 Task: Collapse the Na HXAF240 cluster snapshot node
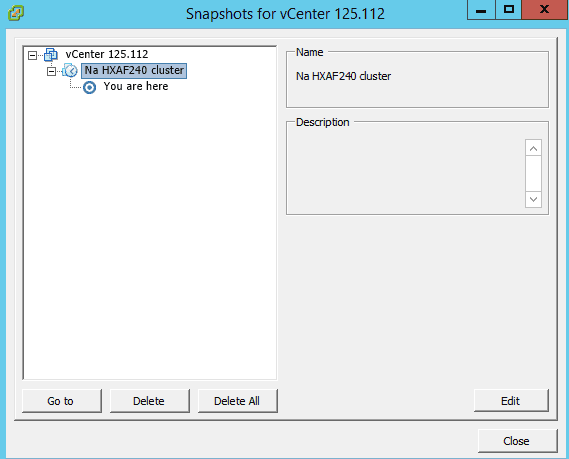(51, 71)
